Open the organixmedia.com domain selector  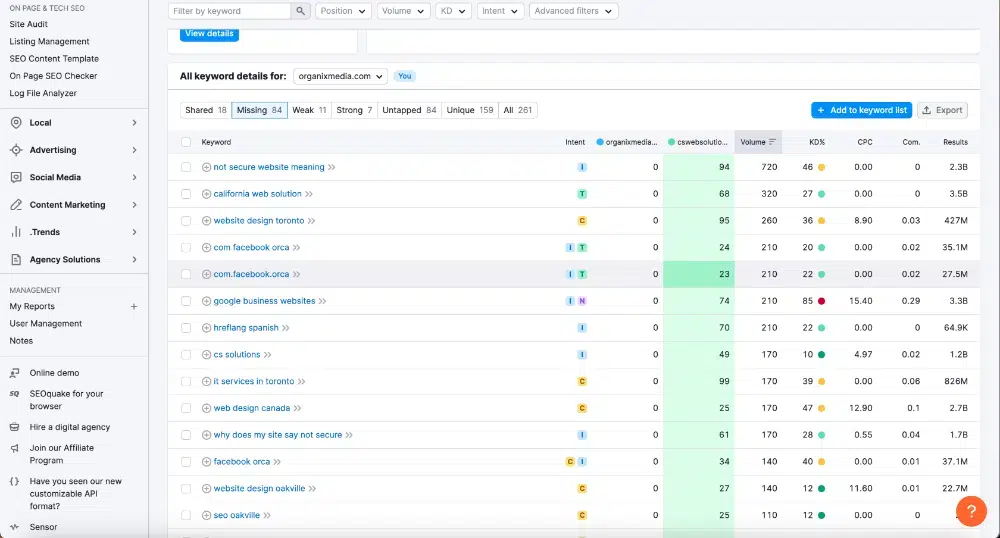click(x=341, y=76)
